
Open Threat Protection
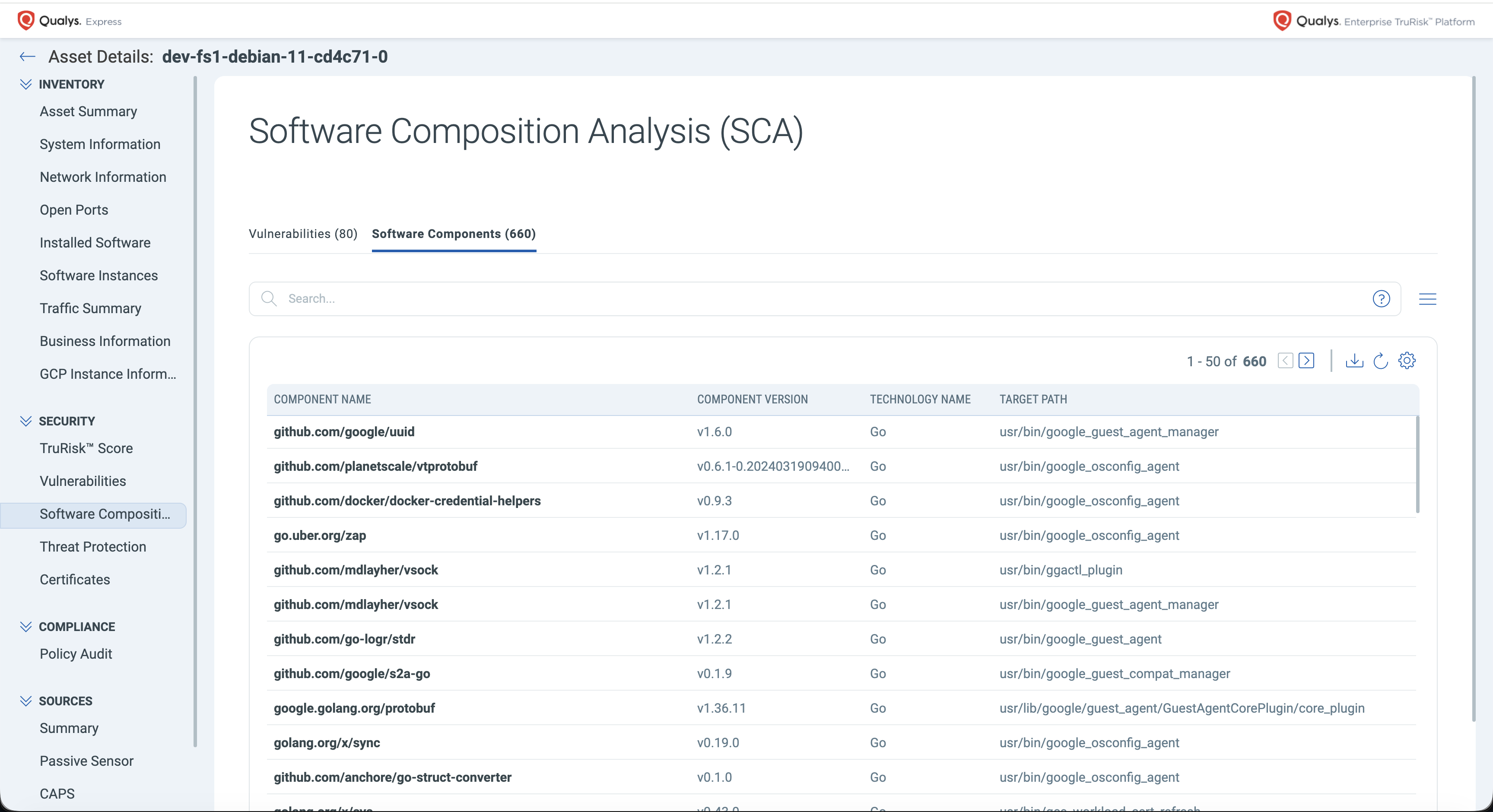coord(93,546)
